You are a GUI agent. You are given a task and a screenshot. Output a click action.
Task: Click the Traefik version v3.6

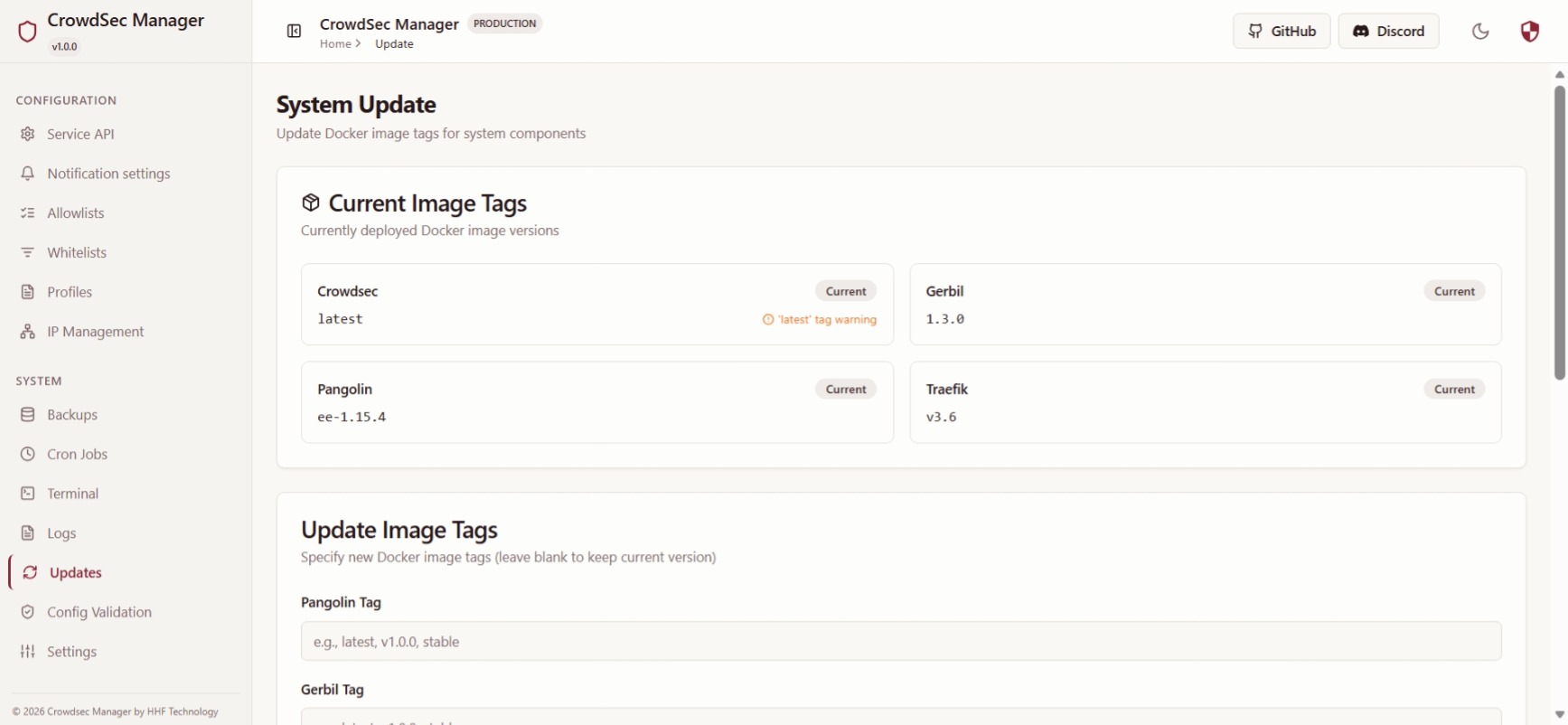(941, 417)
